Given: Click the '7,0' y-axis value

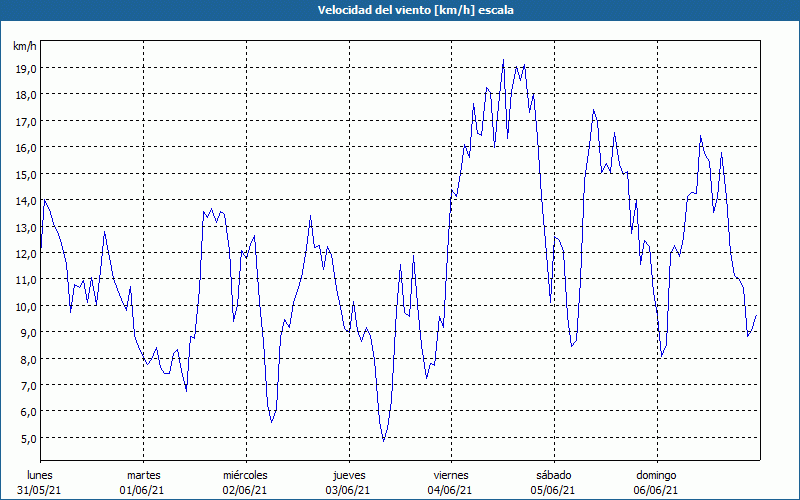Looking at the screenshot, I should [x=28, y=385].
